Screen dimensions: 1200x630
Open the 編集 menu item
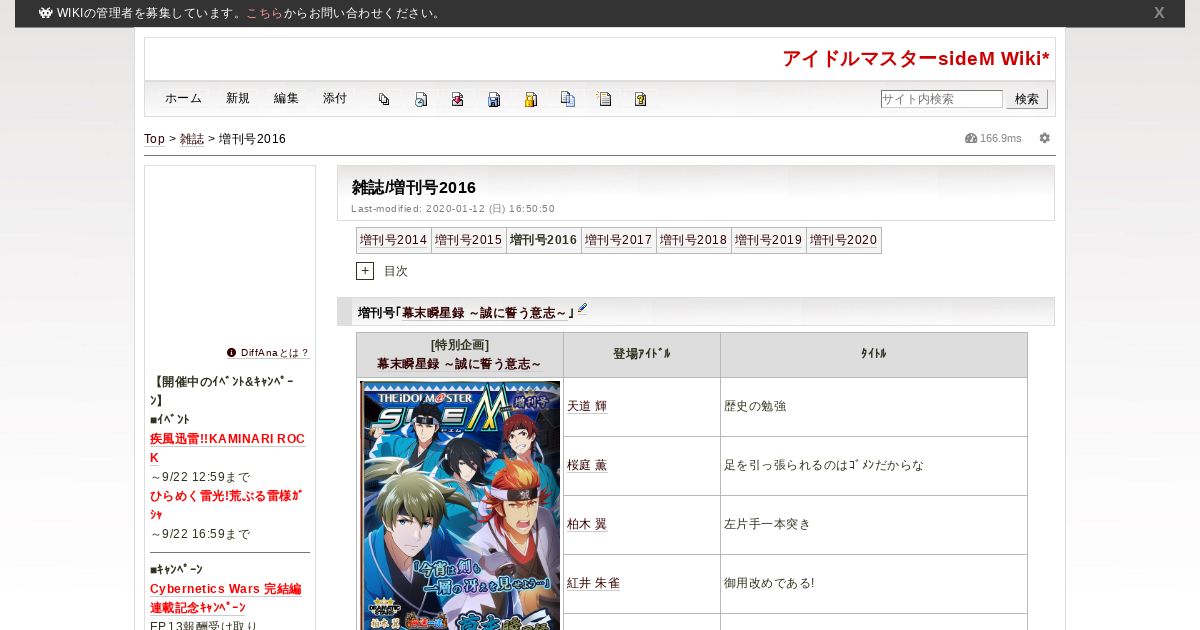point(286,98)
